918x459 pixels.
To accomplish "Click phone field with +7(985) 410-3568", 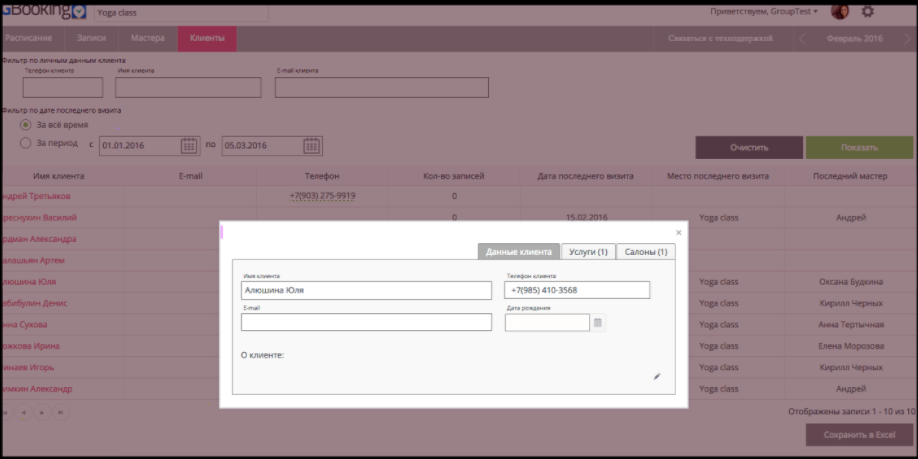I will tap(577, 290).
